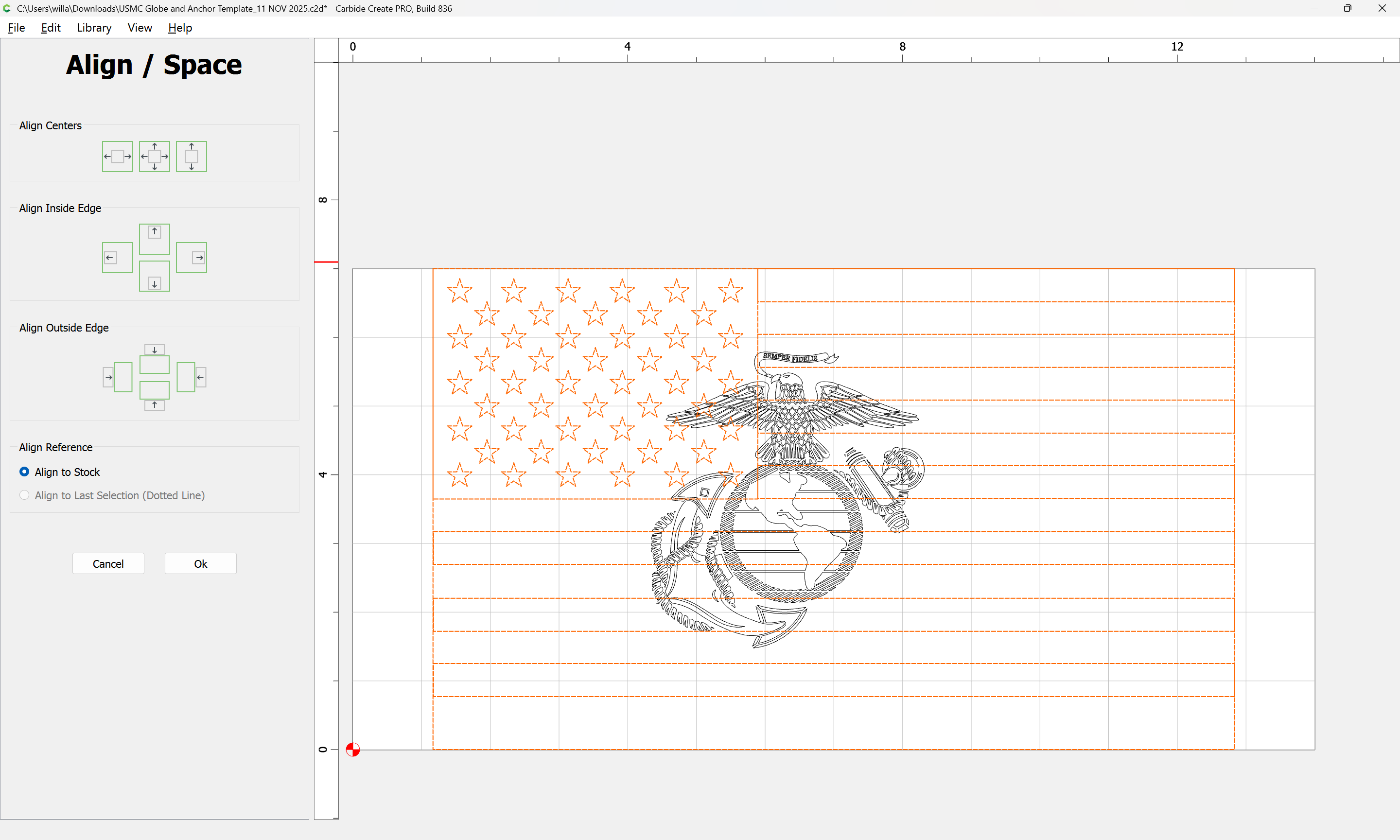Align outside left edge icon
The image size is (1400, 840).
pyautogui.click(x=117, y=377)
